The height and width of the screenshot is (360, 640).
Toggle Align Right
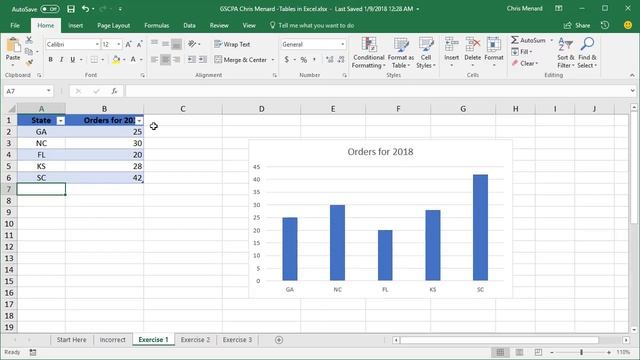coord(176,60)
